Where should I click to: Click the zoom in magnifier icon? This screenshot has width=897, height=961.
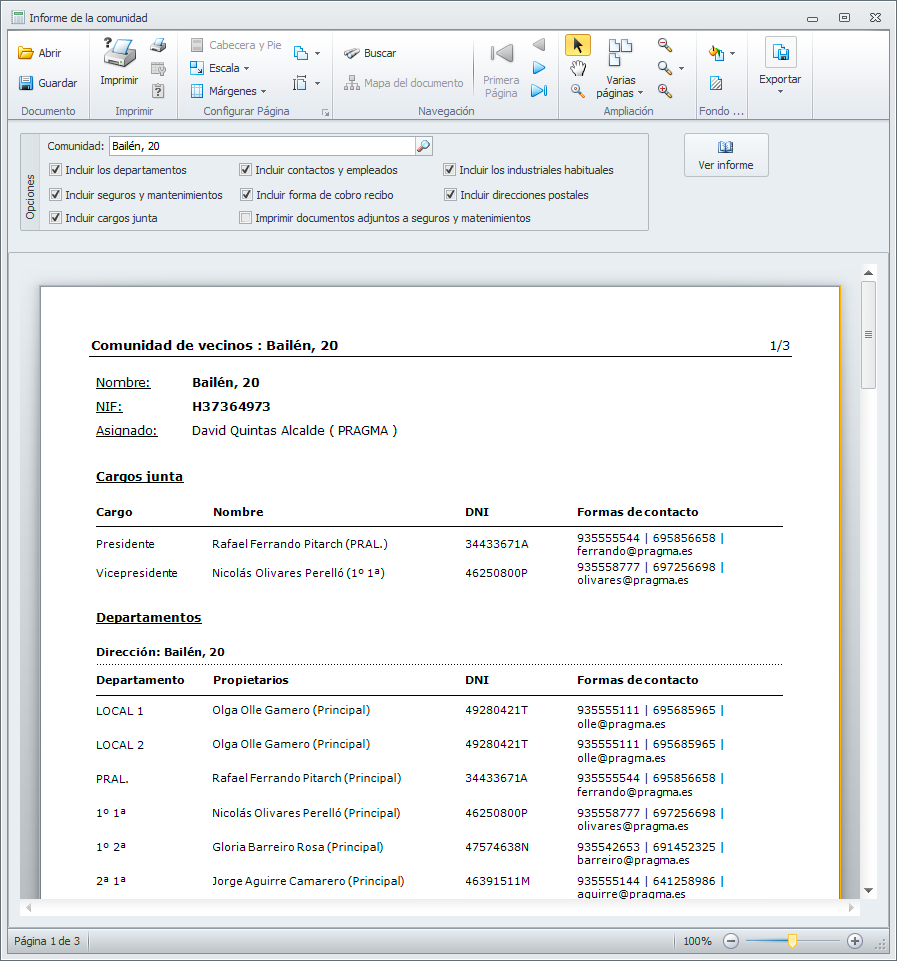coord(665,91)
